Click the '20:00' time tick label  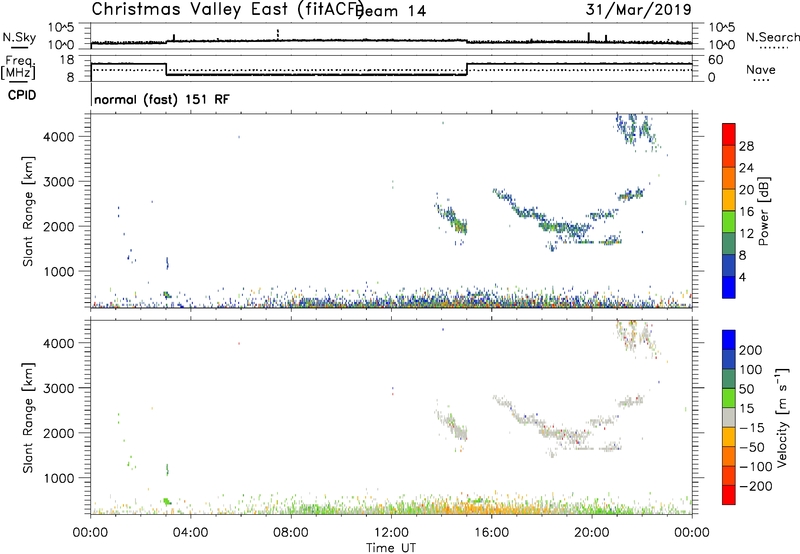(592, 533)
